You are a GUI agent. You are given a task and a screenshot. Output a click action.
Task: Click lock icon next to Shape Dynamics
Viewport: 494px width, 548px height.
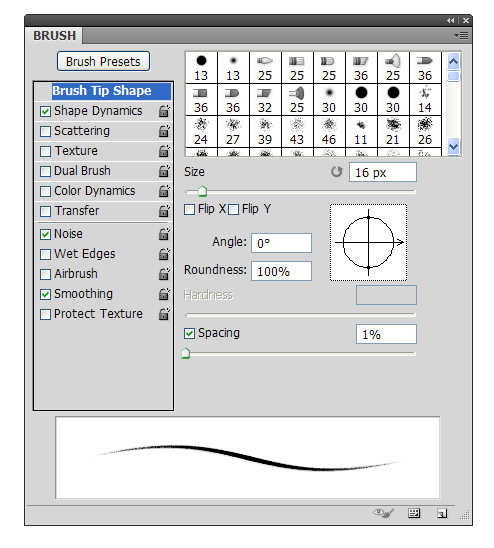click(x=164, y=111)
